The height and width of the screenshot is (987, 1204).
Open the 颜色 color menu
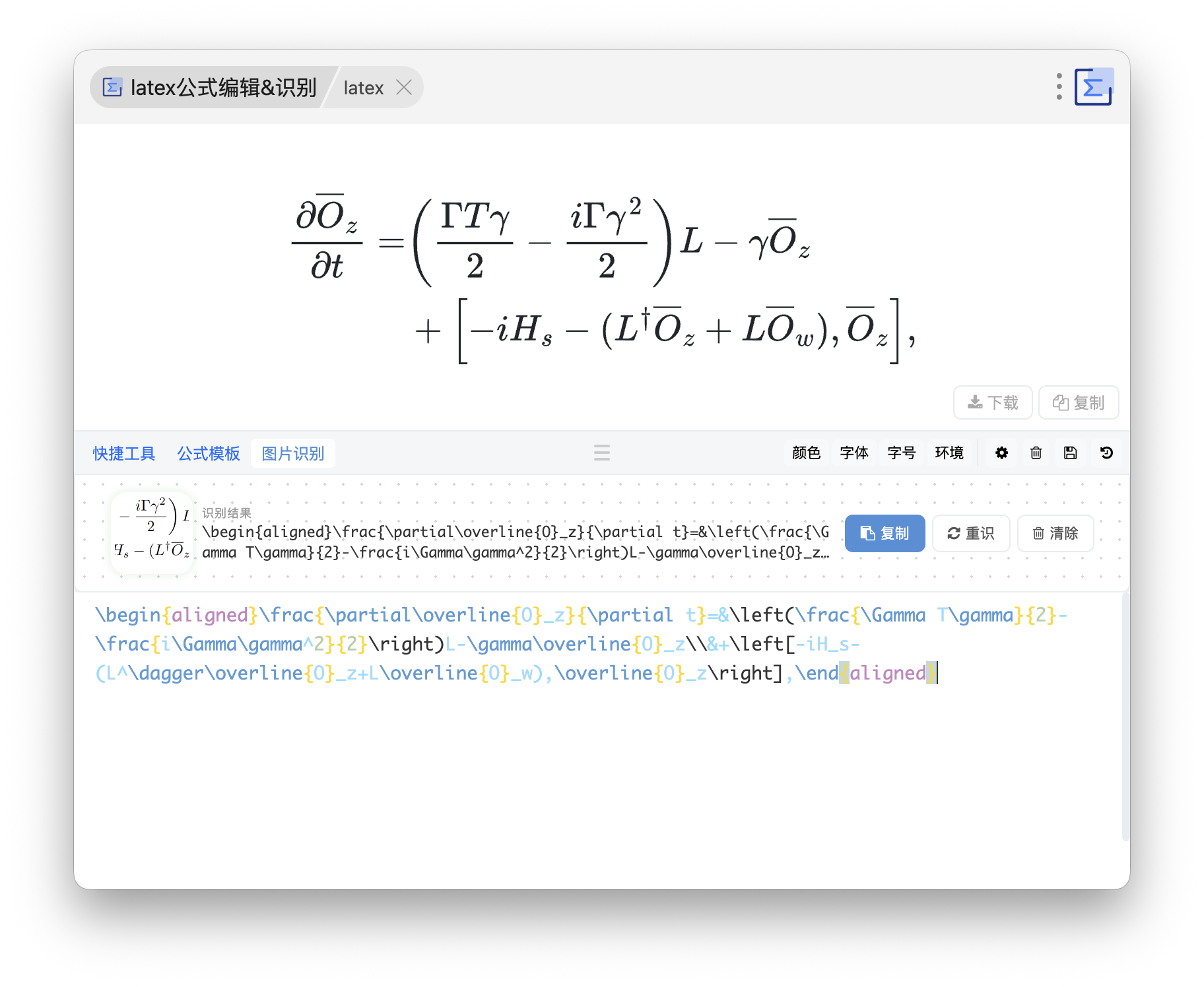coord(807,453)
